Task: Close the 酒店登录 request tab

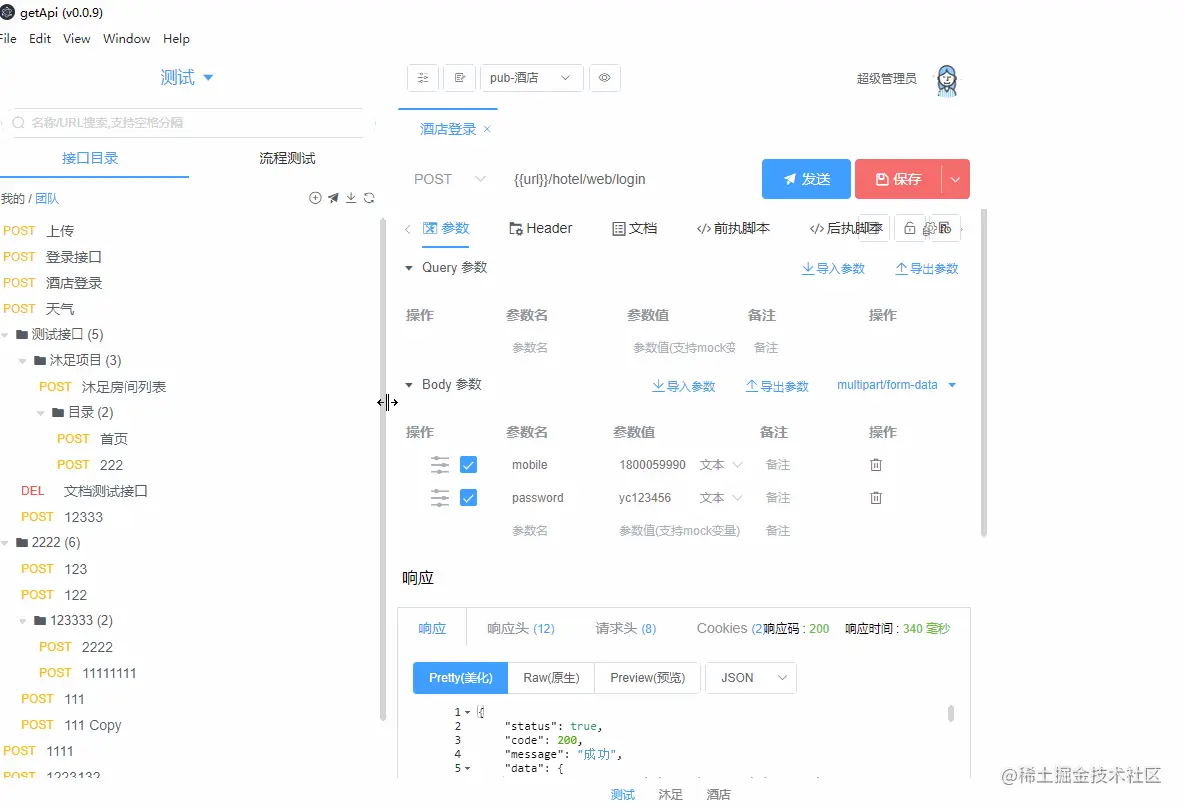Action: coord(487,129)
